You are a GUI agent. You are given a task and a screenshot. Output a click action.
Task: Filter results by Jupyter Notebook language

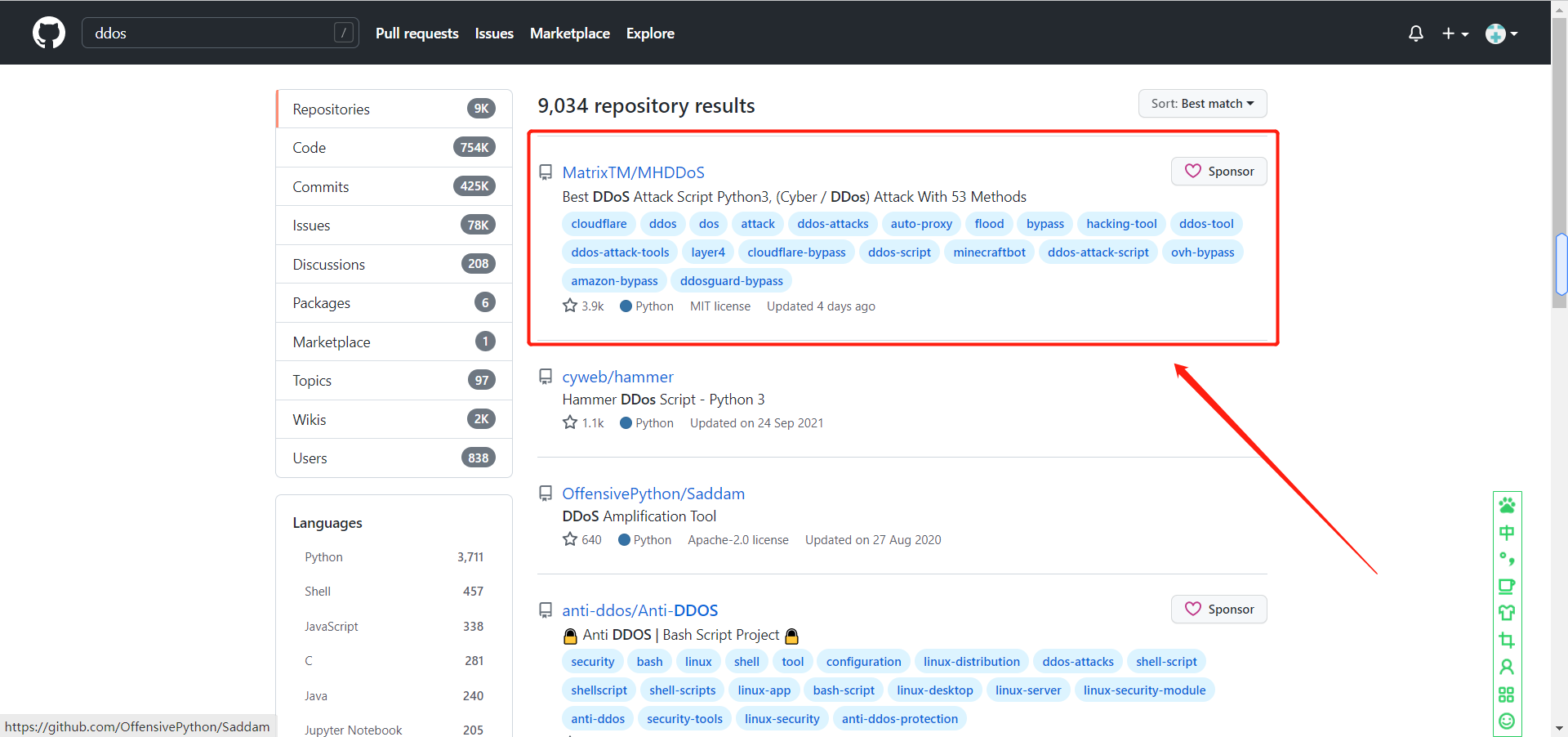coord(394,730)
